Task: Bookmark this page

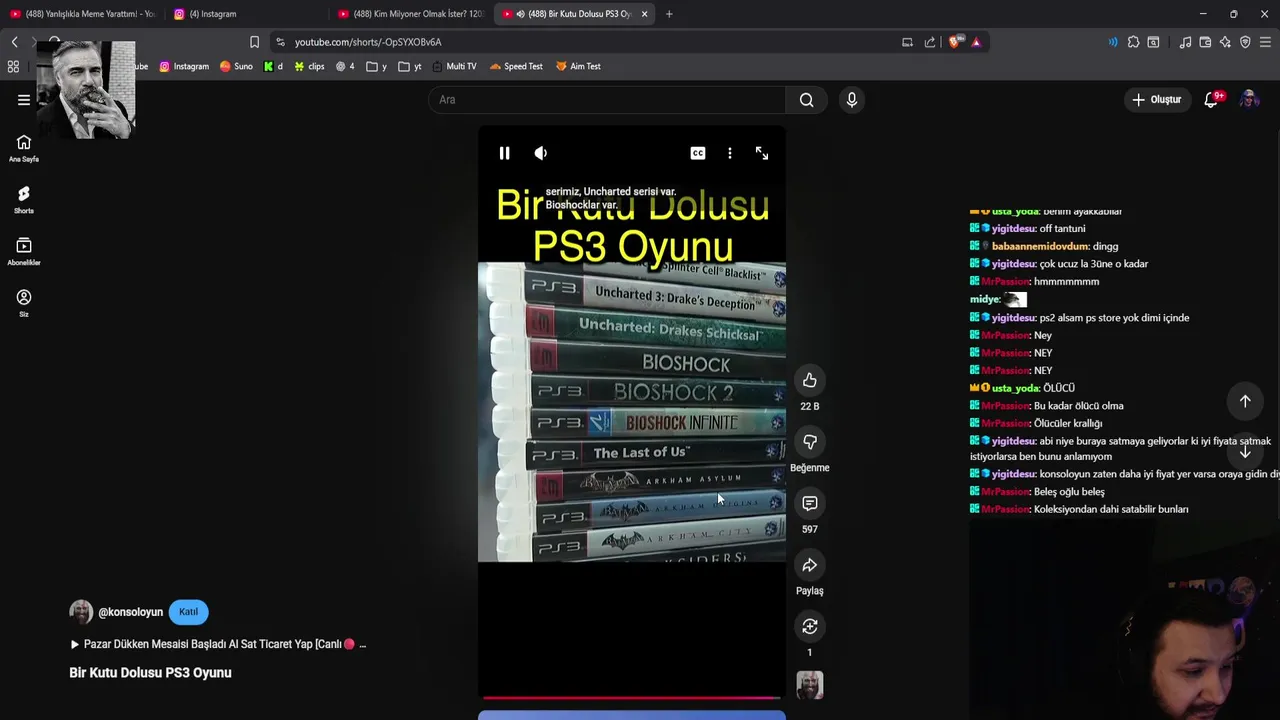Action: [254, 42]
